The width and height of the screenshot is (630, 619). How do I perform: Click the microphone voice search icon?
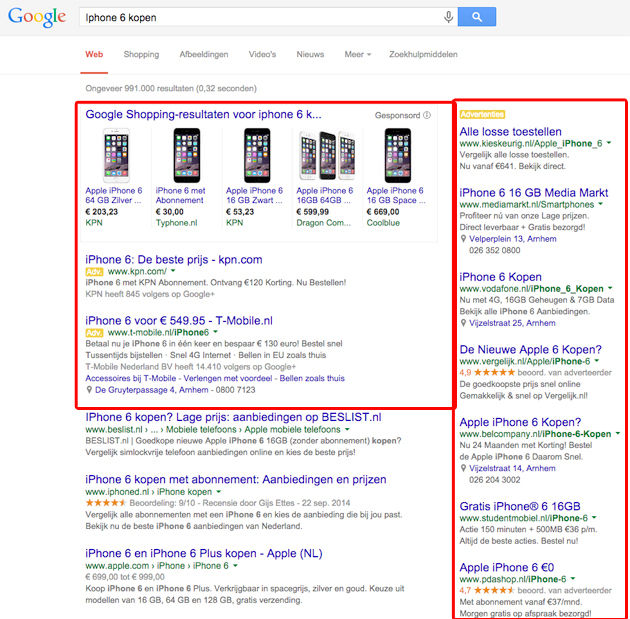(448, 17)
